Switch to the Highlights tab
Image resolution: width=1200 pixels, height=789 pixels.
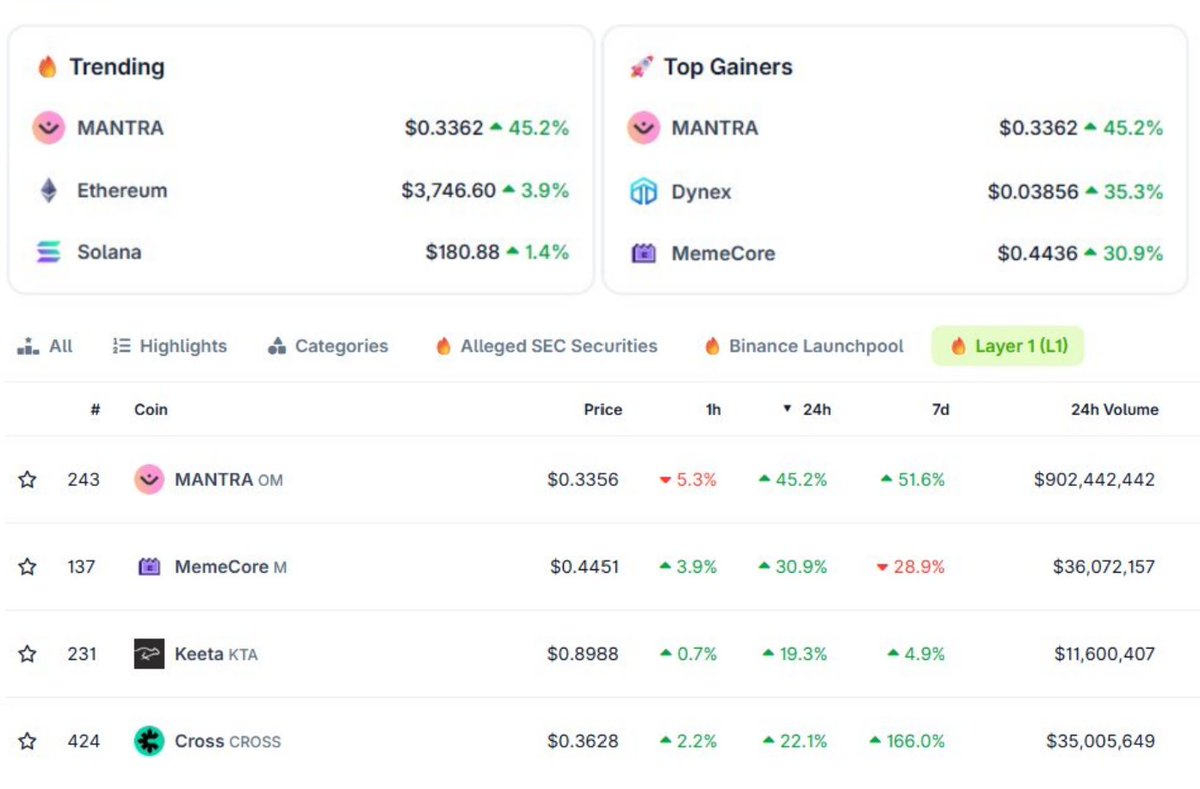point(170,346)
